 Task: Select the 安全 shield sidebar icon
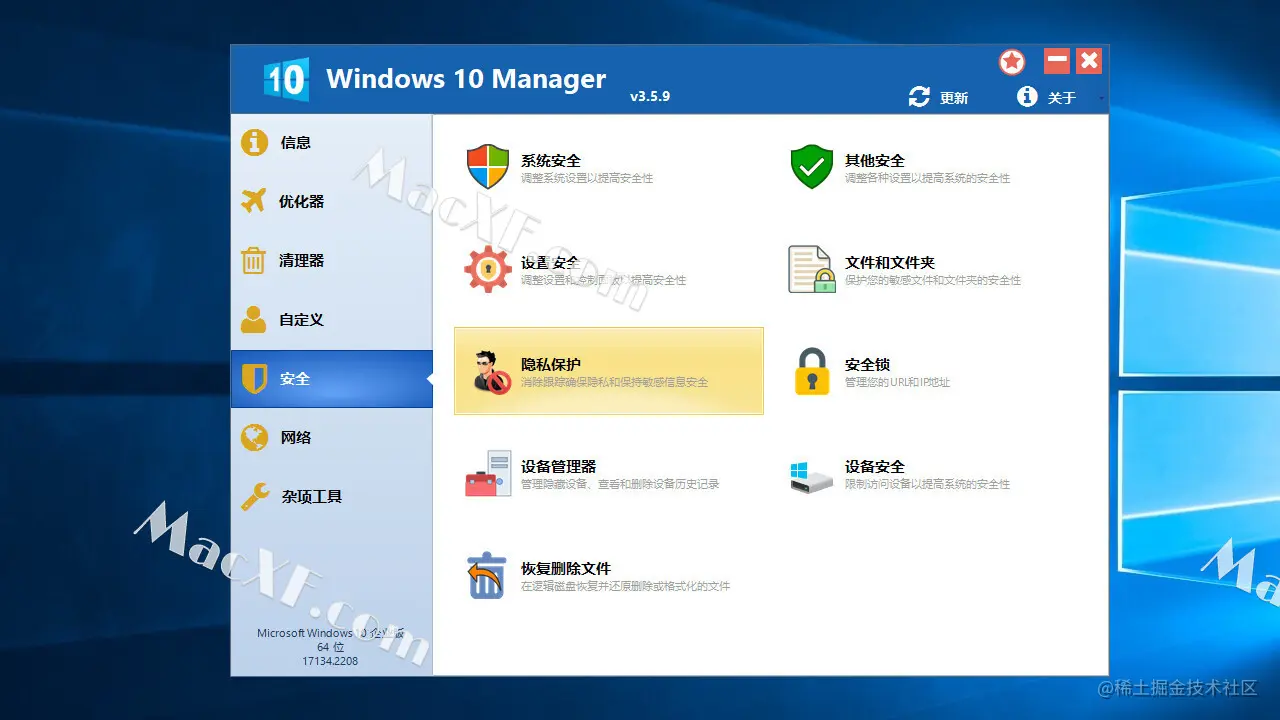click(255, 378)
